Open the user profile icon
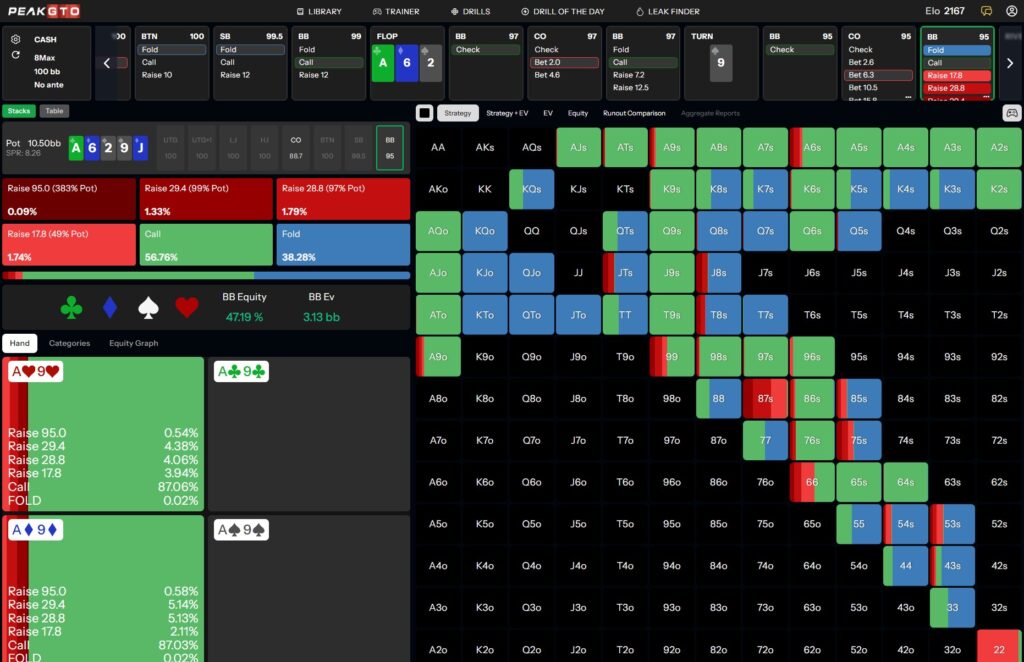Viewport: 1024px width, 662px height. (1011, 11)
